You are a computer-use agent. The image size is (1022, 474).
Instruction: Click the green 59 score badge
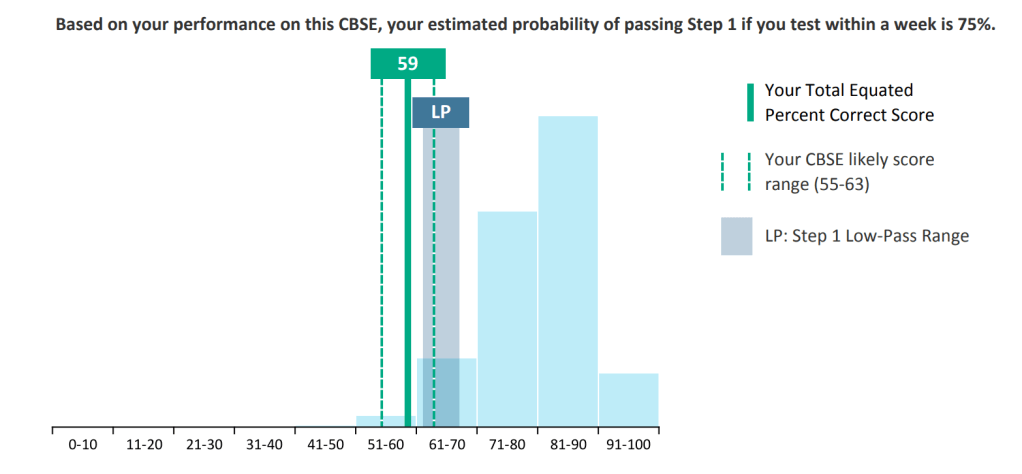[x=408, y=64]
